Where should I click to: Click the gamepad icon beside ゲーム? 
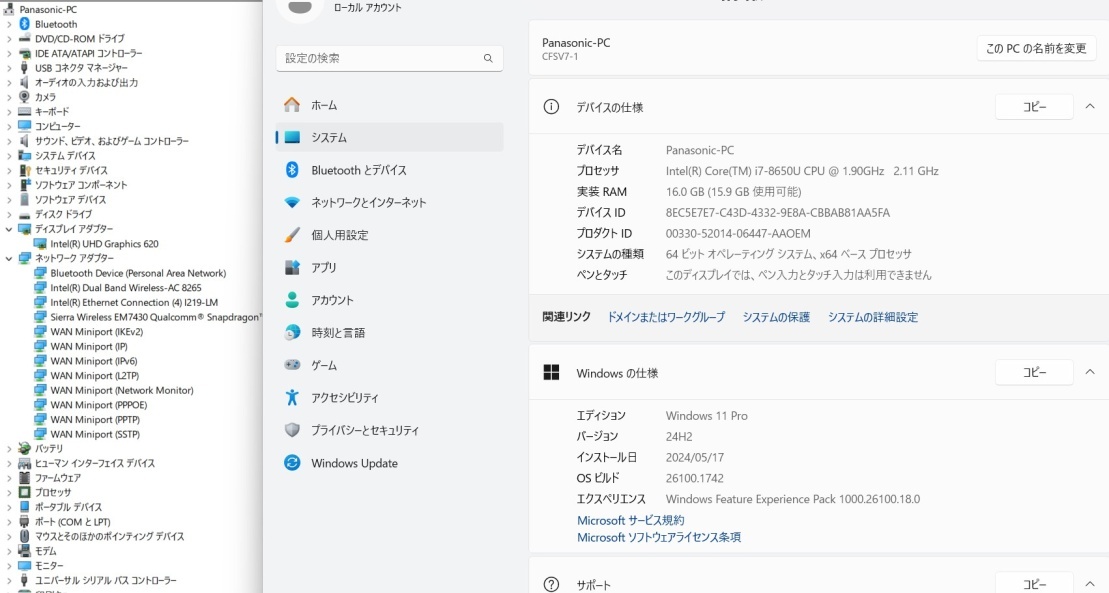(x=292, y=365)
